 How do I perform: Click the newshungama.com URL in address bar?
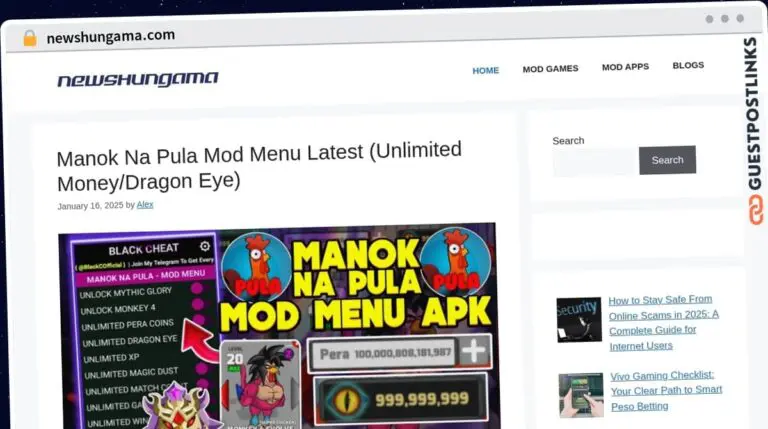point(110,36)
